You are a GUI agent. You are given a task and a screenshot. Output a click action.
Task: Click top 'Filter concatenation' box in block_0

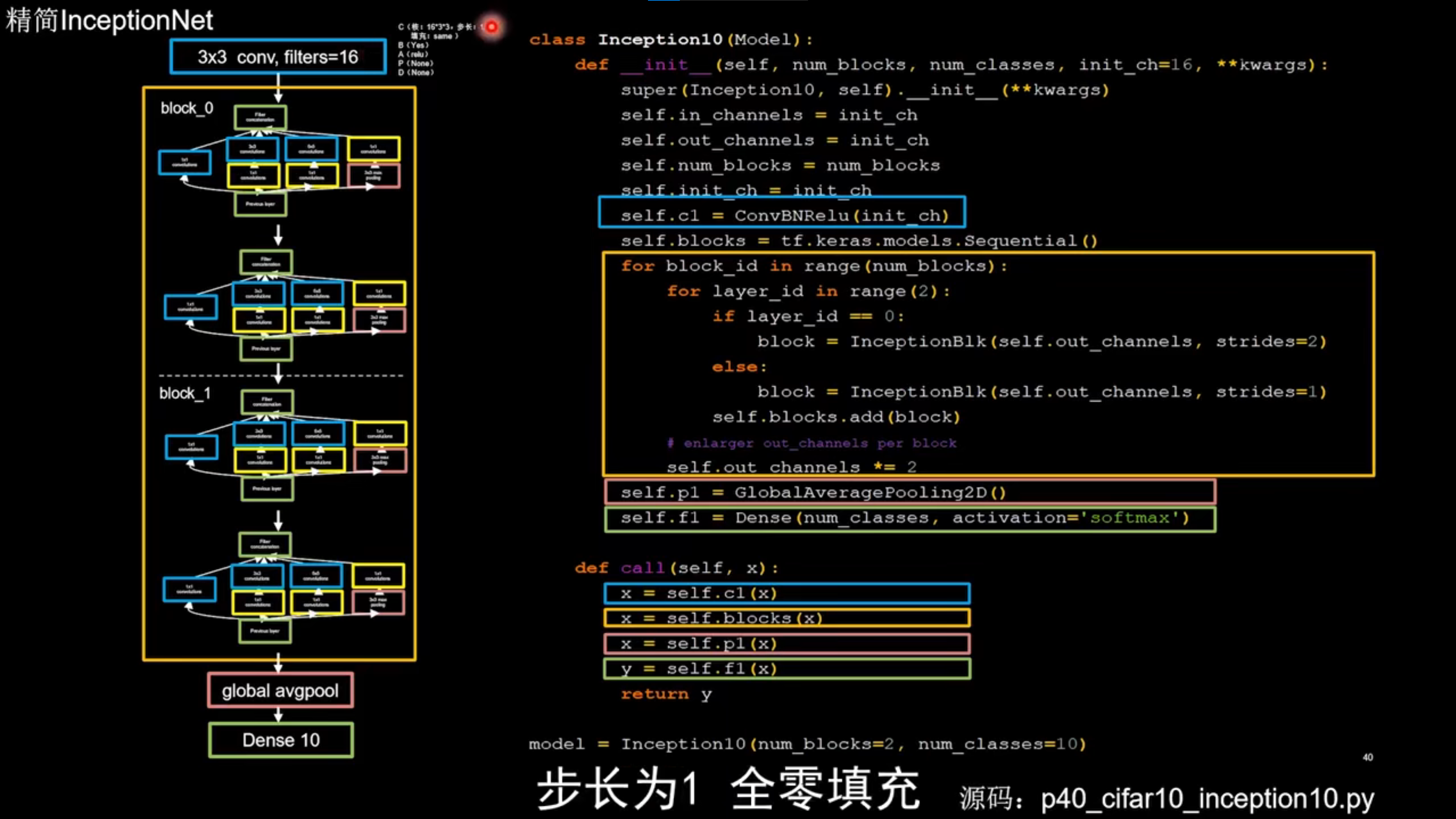[x=260, y=117]
